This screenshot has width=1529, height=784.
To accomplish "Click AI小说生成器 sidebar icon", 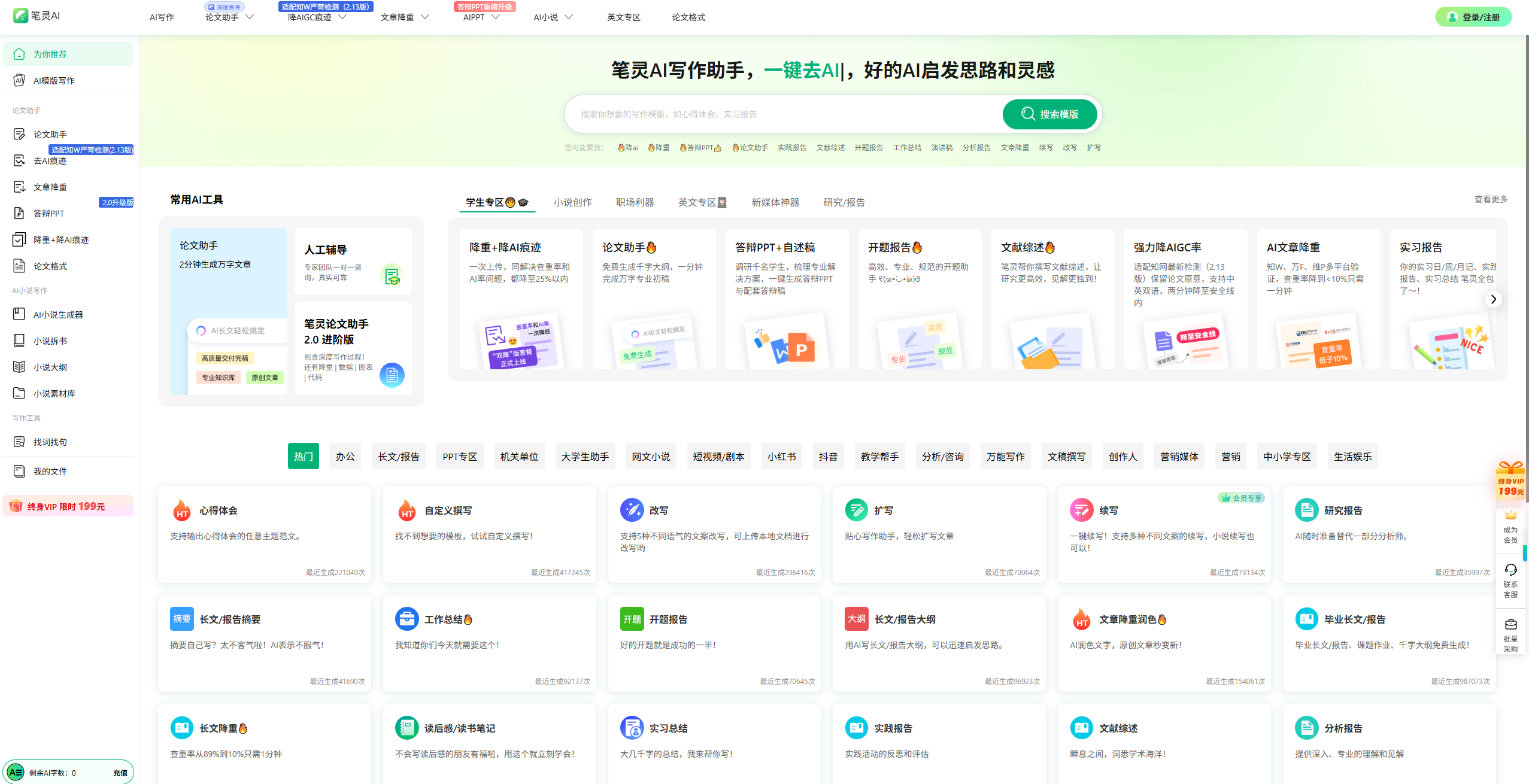I will pos(19,314).
